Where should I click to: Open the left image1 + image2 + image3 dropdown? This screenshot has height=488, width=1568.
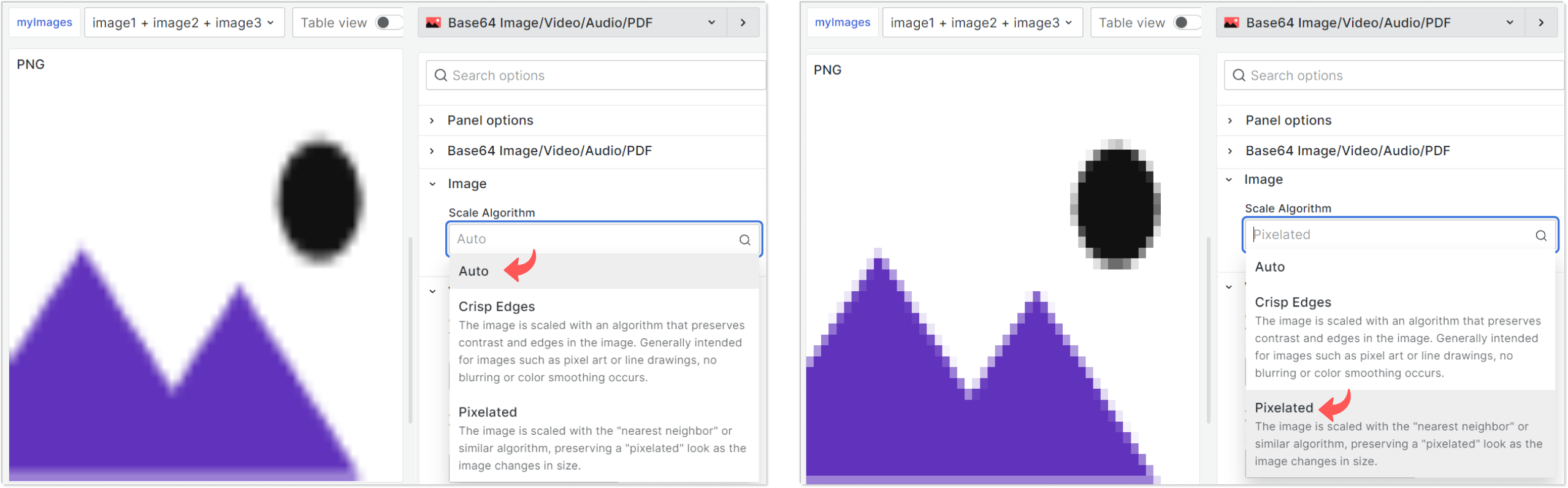tap(183, 23)
